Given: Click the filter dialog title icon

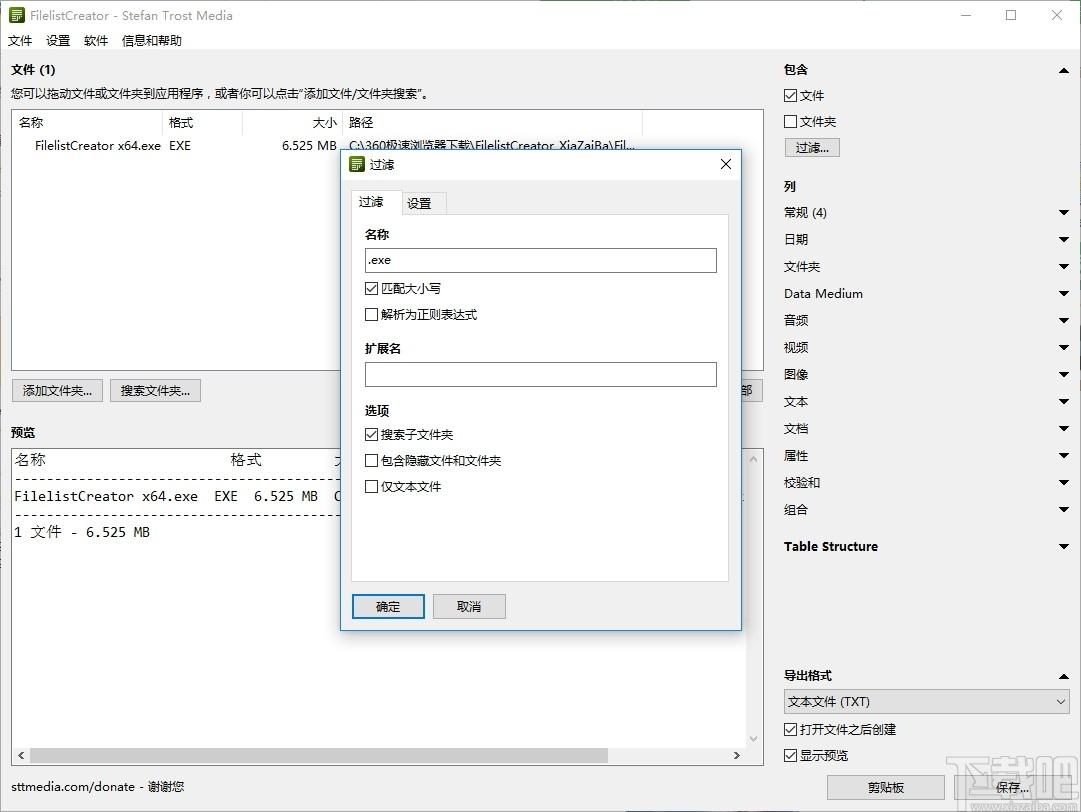Looking at the screenshot, I should (356, 164).
